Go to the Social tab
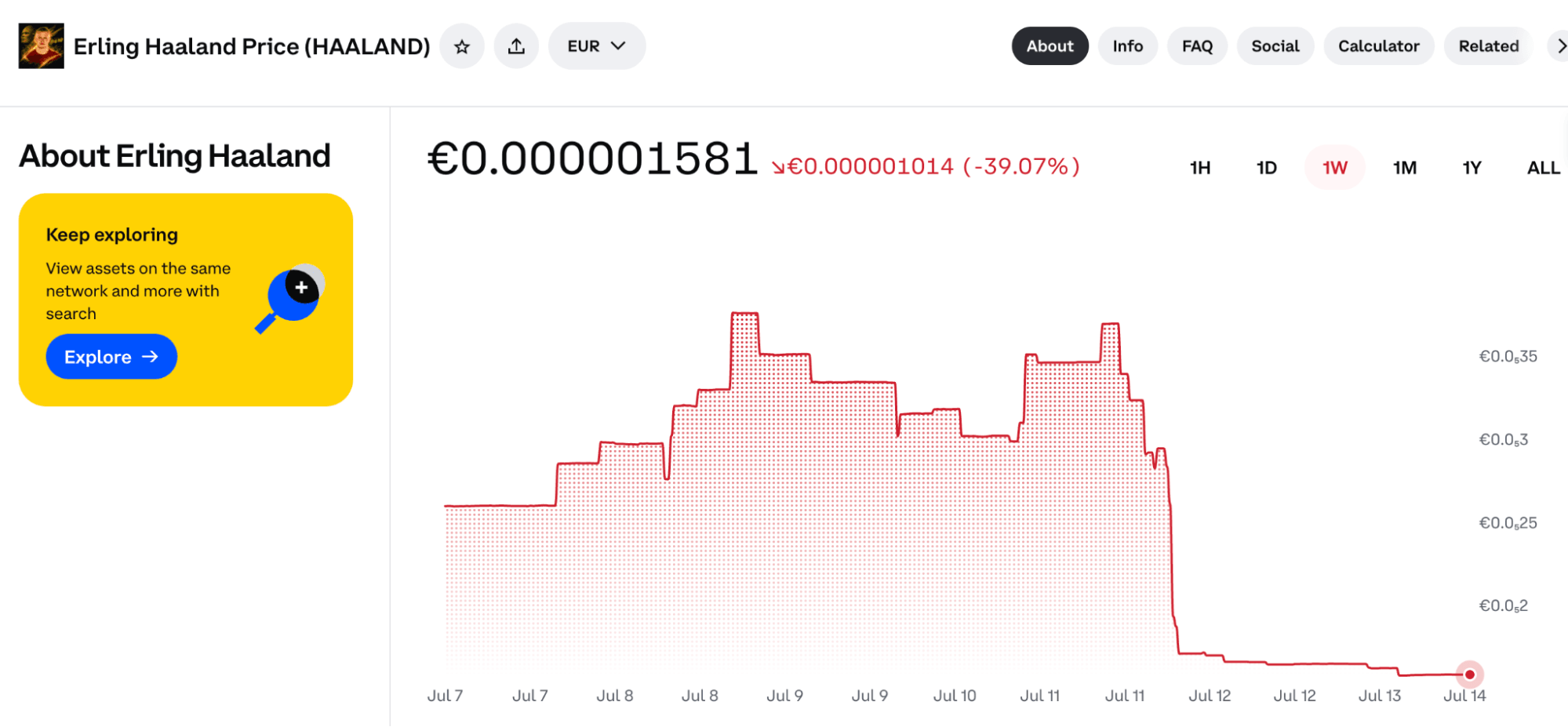Viewport: 1568px width, 727px height. coord(1275,46)
